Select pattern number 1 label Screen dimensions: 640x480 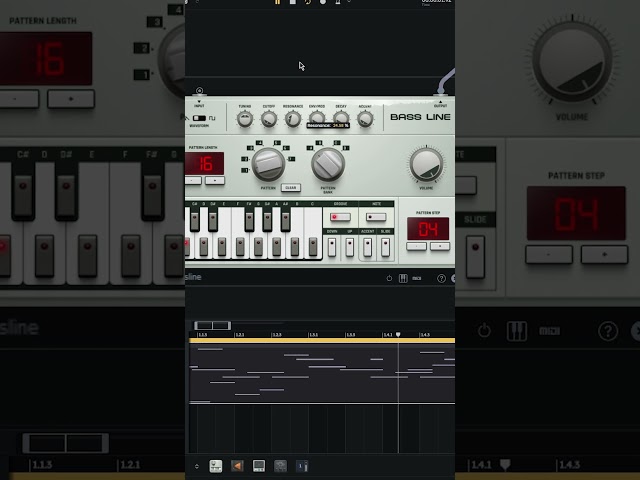tap(244, 170)
